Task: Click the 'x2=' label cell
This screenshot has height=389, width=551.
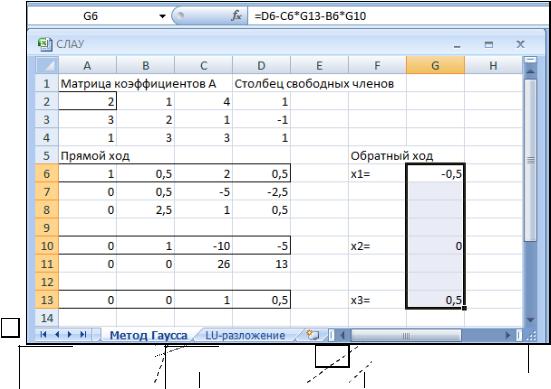Action: 377,246
